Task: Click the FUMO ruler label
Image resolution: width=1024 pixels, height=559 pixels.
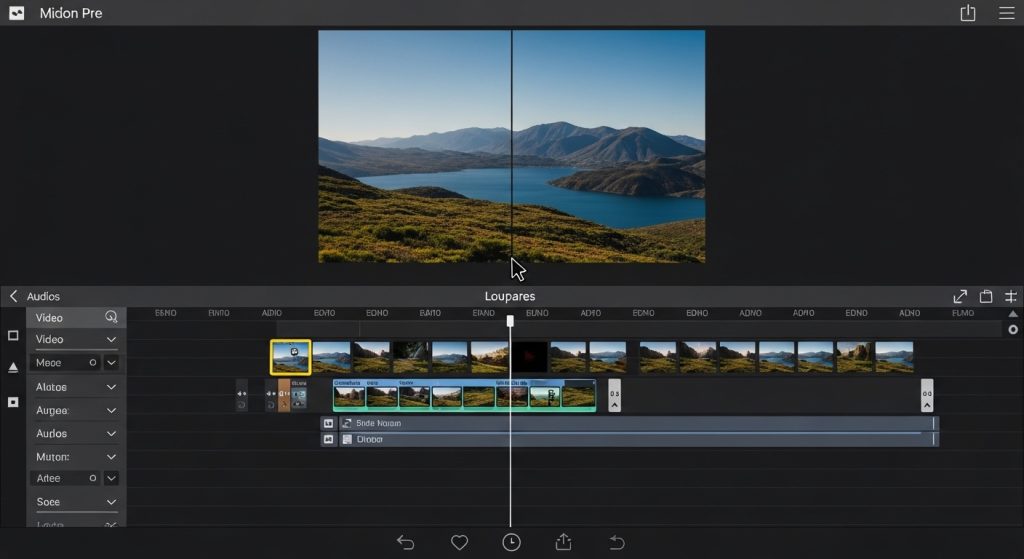Action: (963, 313)
